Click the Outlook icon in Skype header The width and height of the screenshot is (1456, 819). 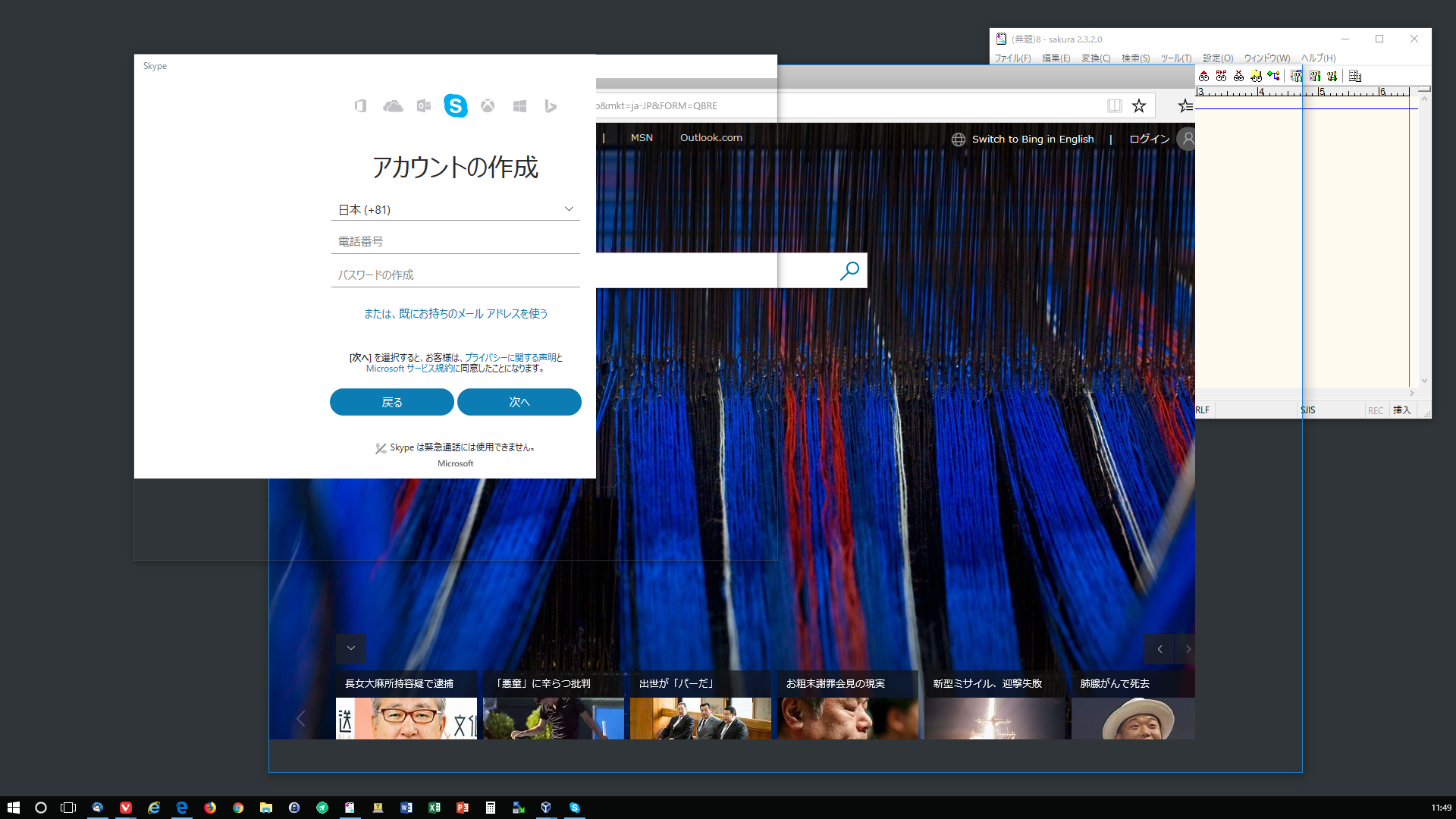coord(424,106)
